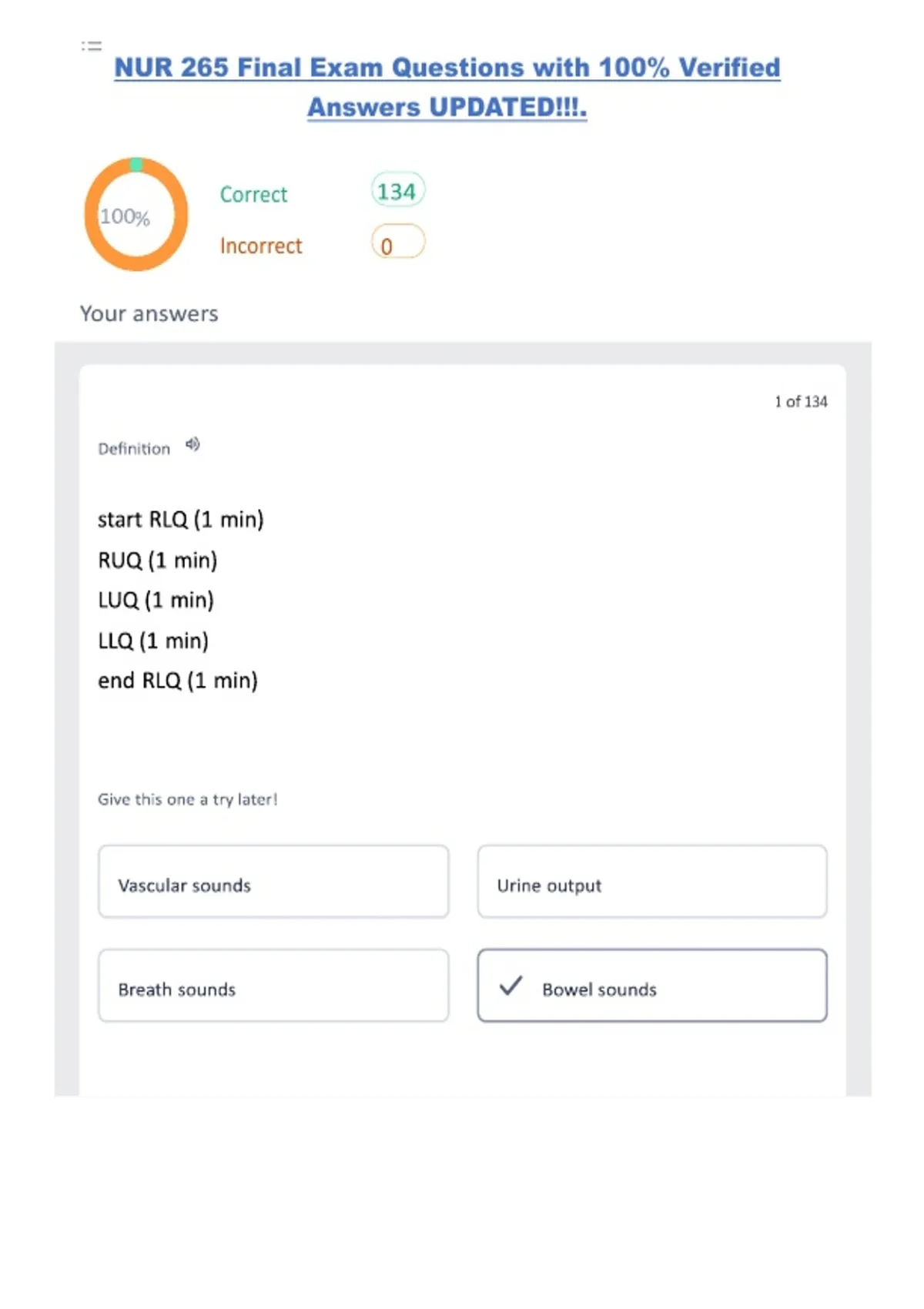
Task: Click the "LUQ (1 min)" line
Action: [x=156, y=601]
